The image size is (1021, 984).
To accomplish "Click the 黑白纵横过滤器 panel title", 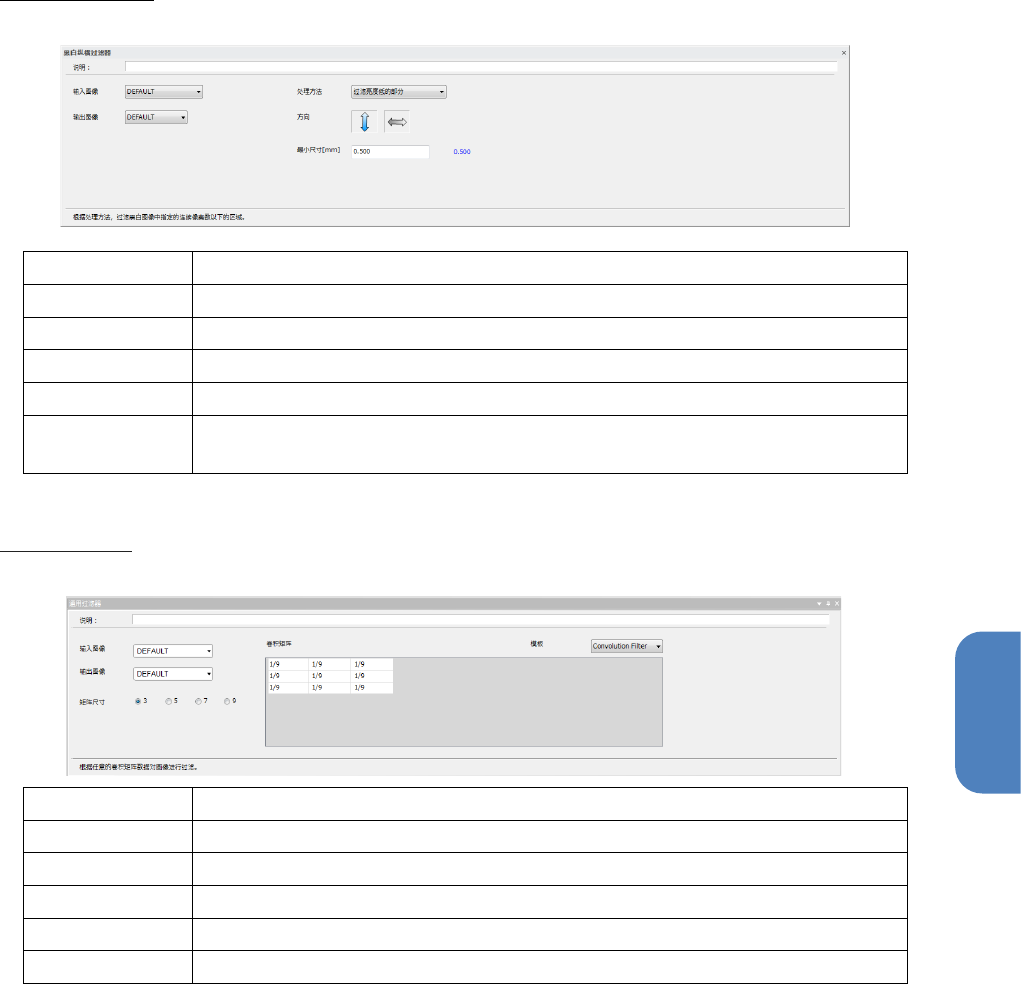I will 87,53.
